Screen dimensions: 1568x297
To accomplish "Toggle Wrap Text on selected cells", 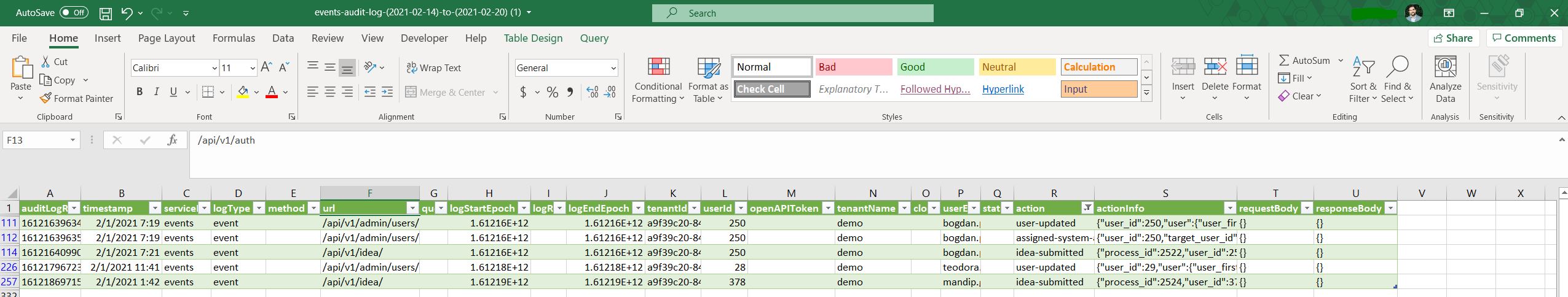I will tap(434, 68).
